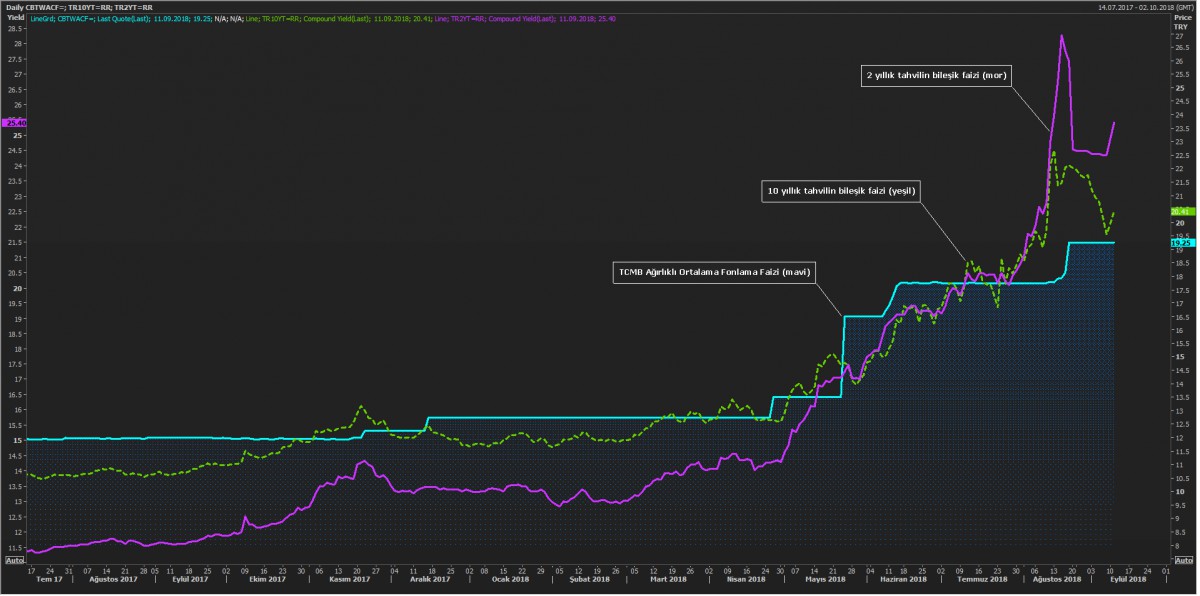This screenshot has width=1200, height=596.
Task: Click the green 20.41 price tag
Action: click(1181, 212)
